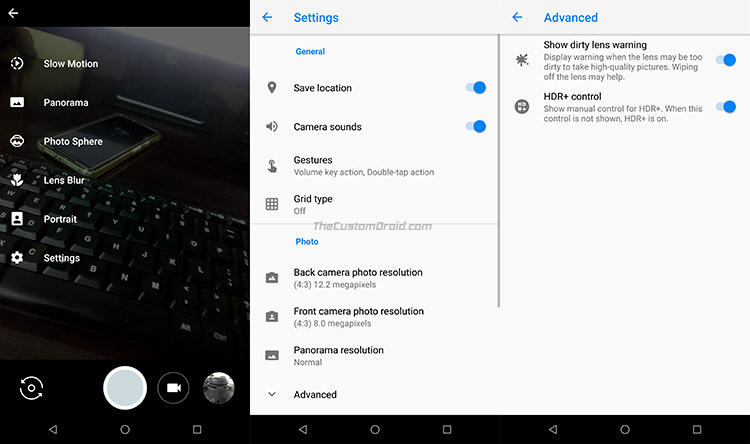Open the last photo thumbnail

(x=219, y=388)
